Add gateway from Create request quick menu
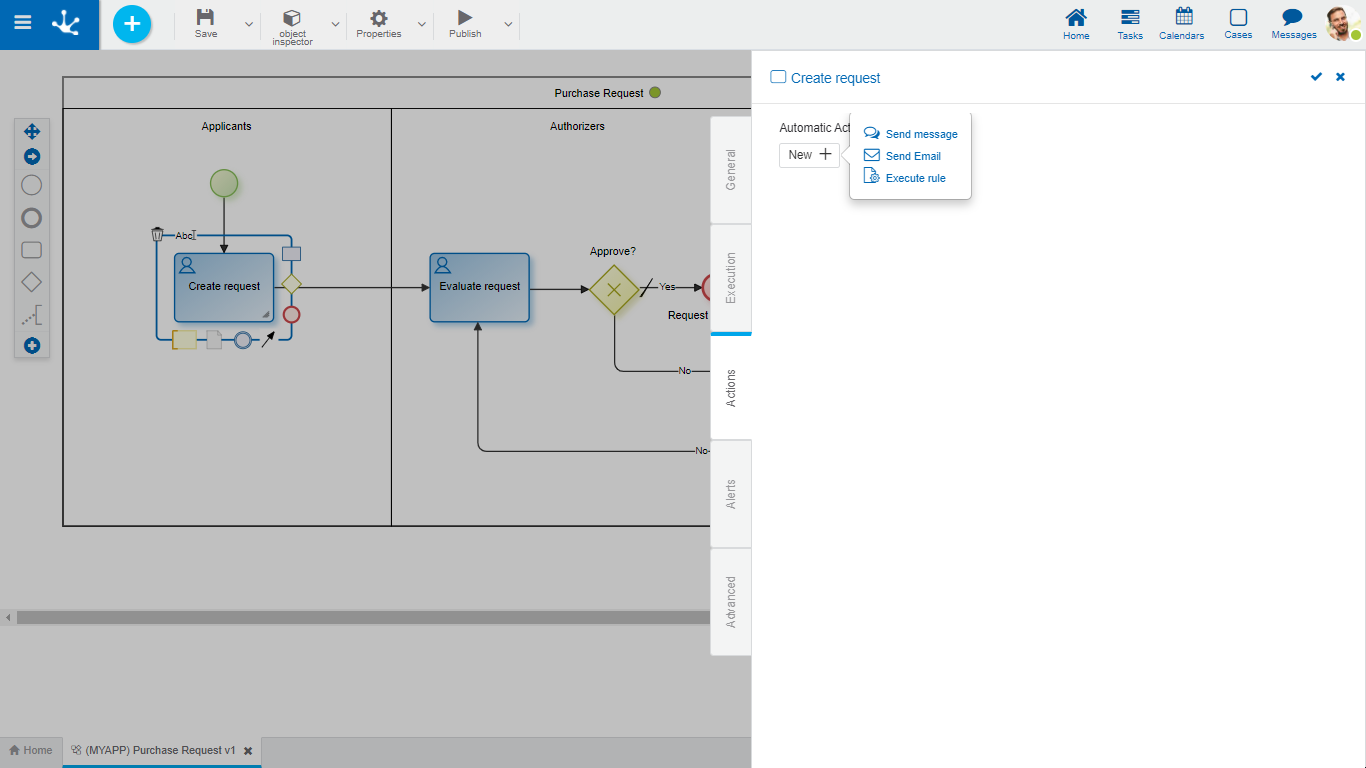 [291, 284]
